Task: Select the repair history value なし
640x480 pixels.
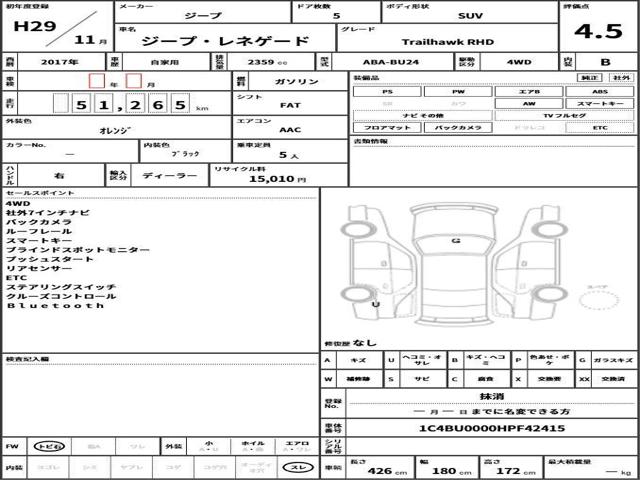Action: tap(364, 343)
